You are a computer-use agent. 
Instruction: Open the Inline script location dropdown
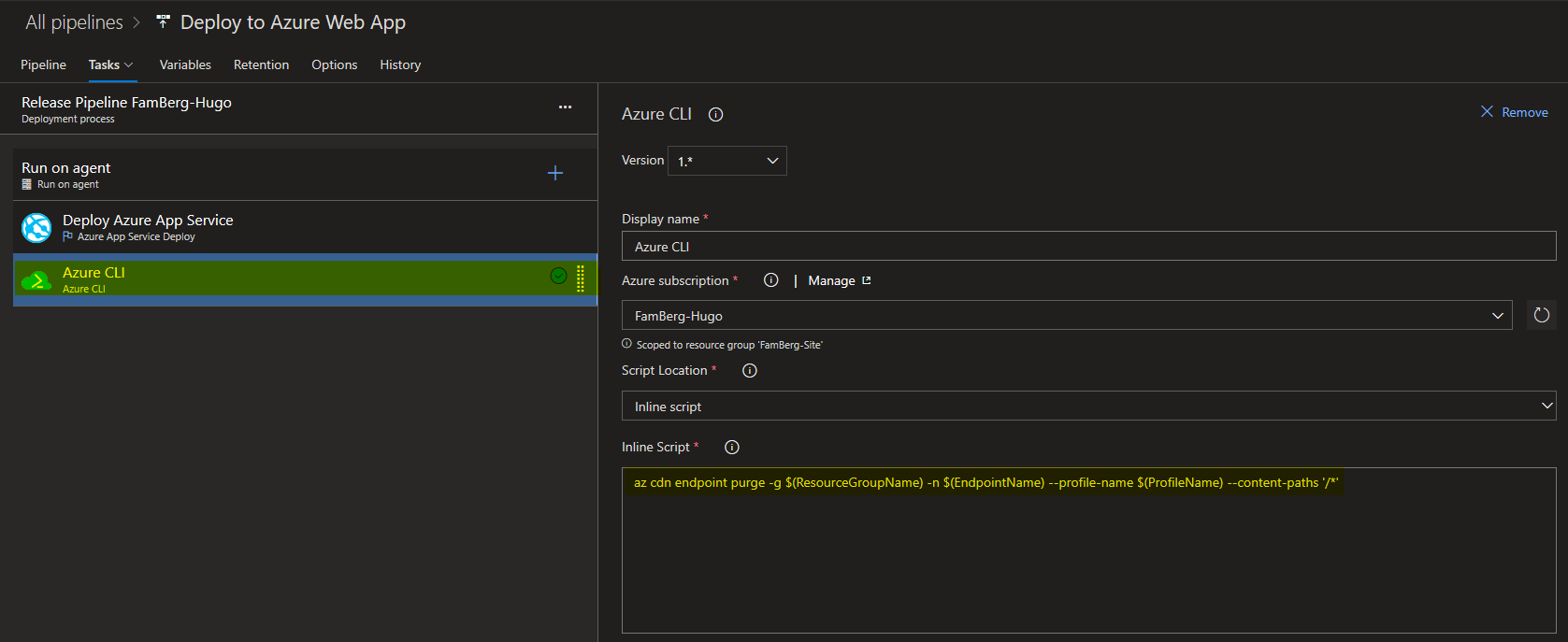click(1089, 406)
